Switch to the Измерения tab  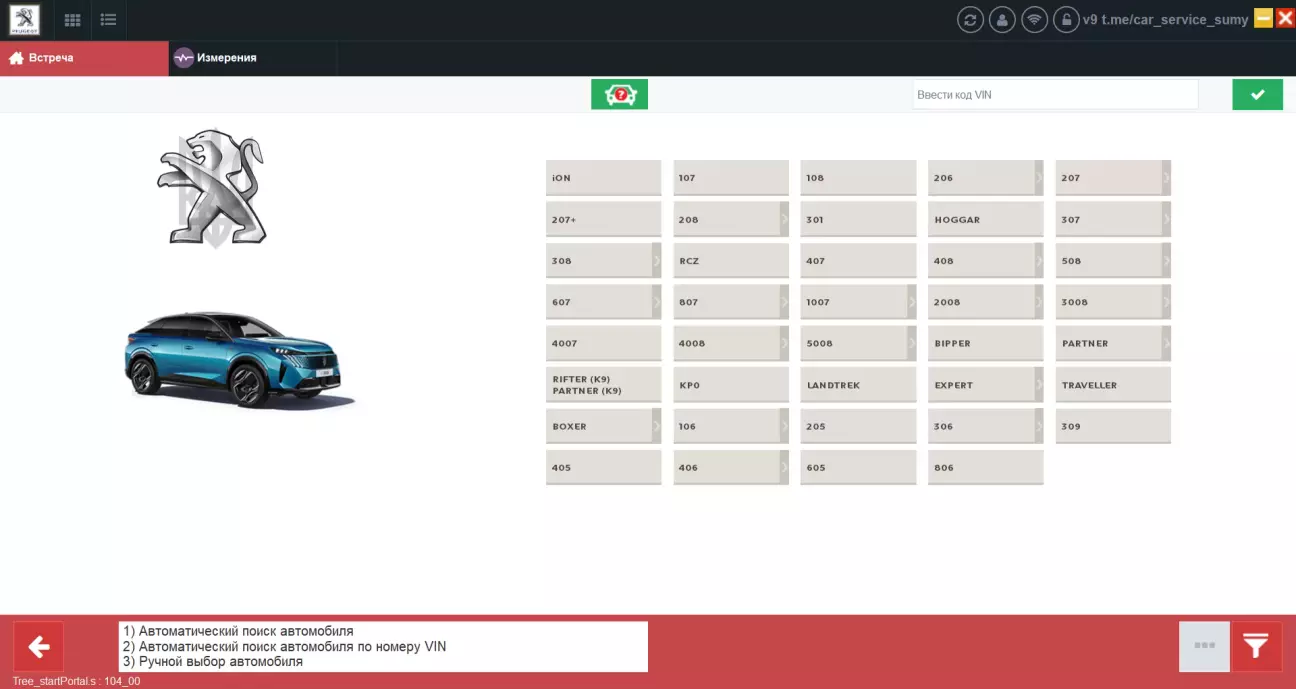point(253,58)
